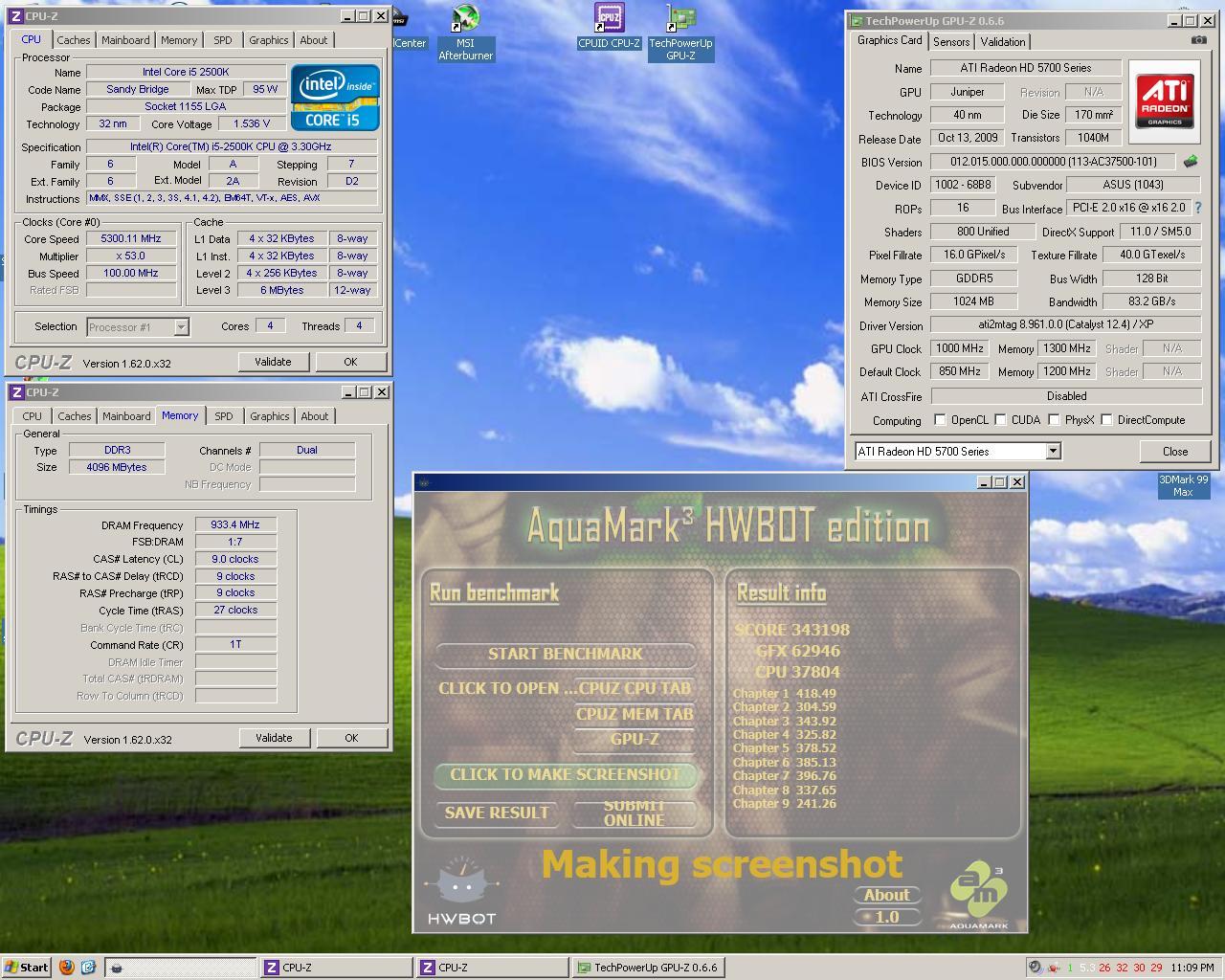The image size is (1225, 980).
Task: Switch to Mainboard tab in top CPU-Z window
Action: 125,40
